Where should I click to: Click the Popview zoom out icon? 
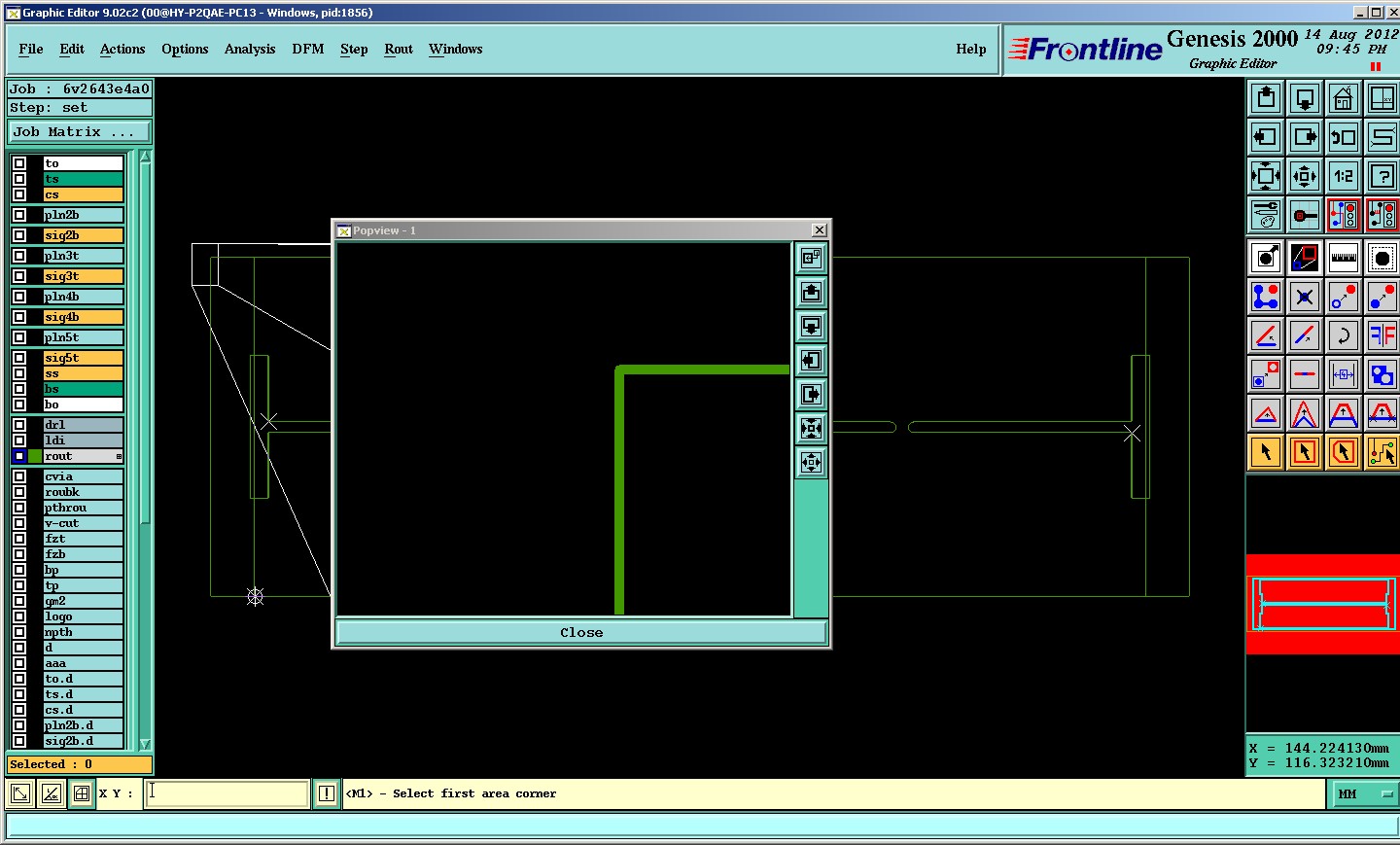click(x=811, y=462)
